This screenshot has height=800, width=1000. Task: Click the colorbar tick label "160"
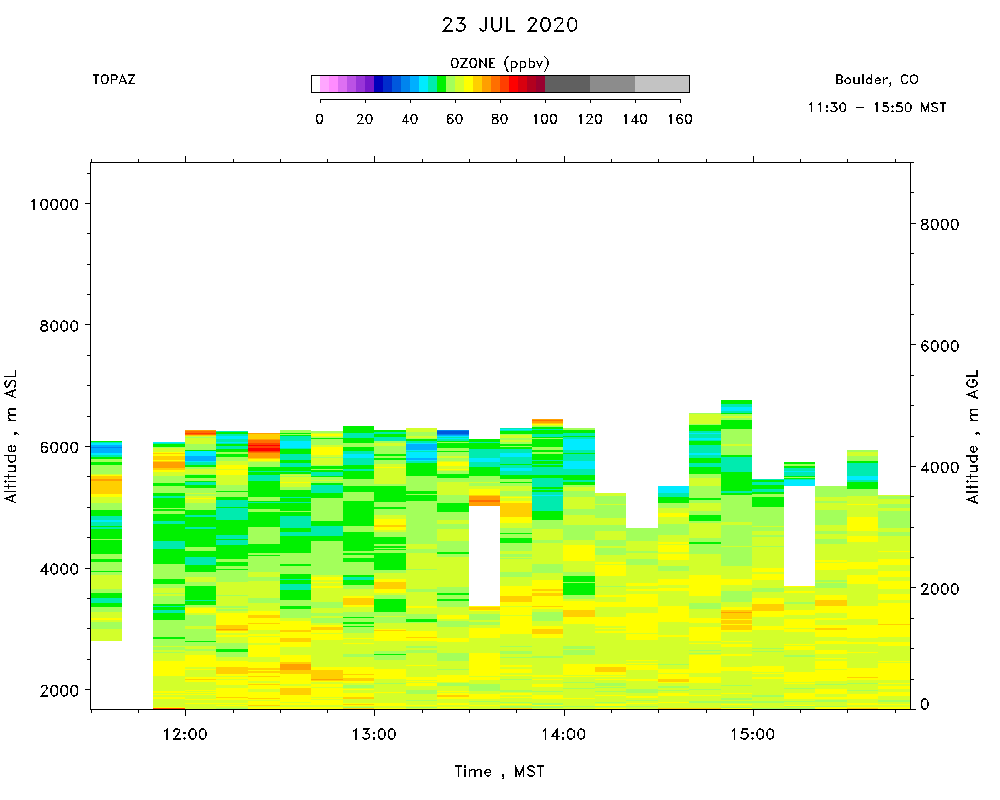[x=680, y=119]
